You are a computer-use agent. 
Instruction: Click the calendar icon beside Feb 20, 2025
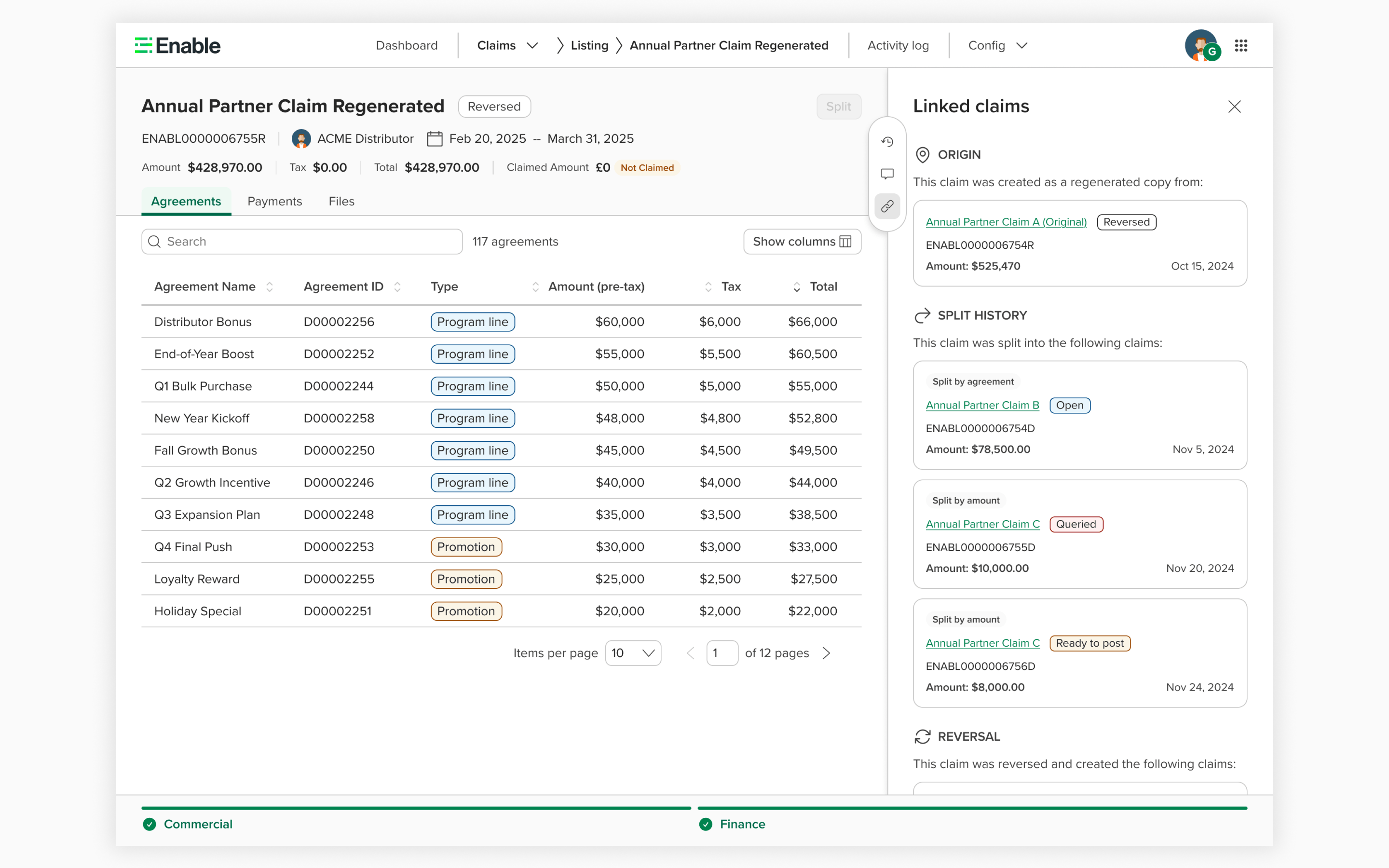435,139
